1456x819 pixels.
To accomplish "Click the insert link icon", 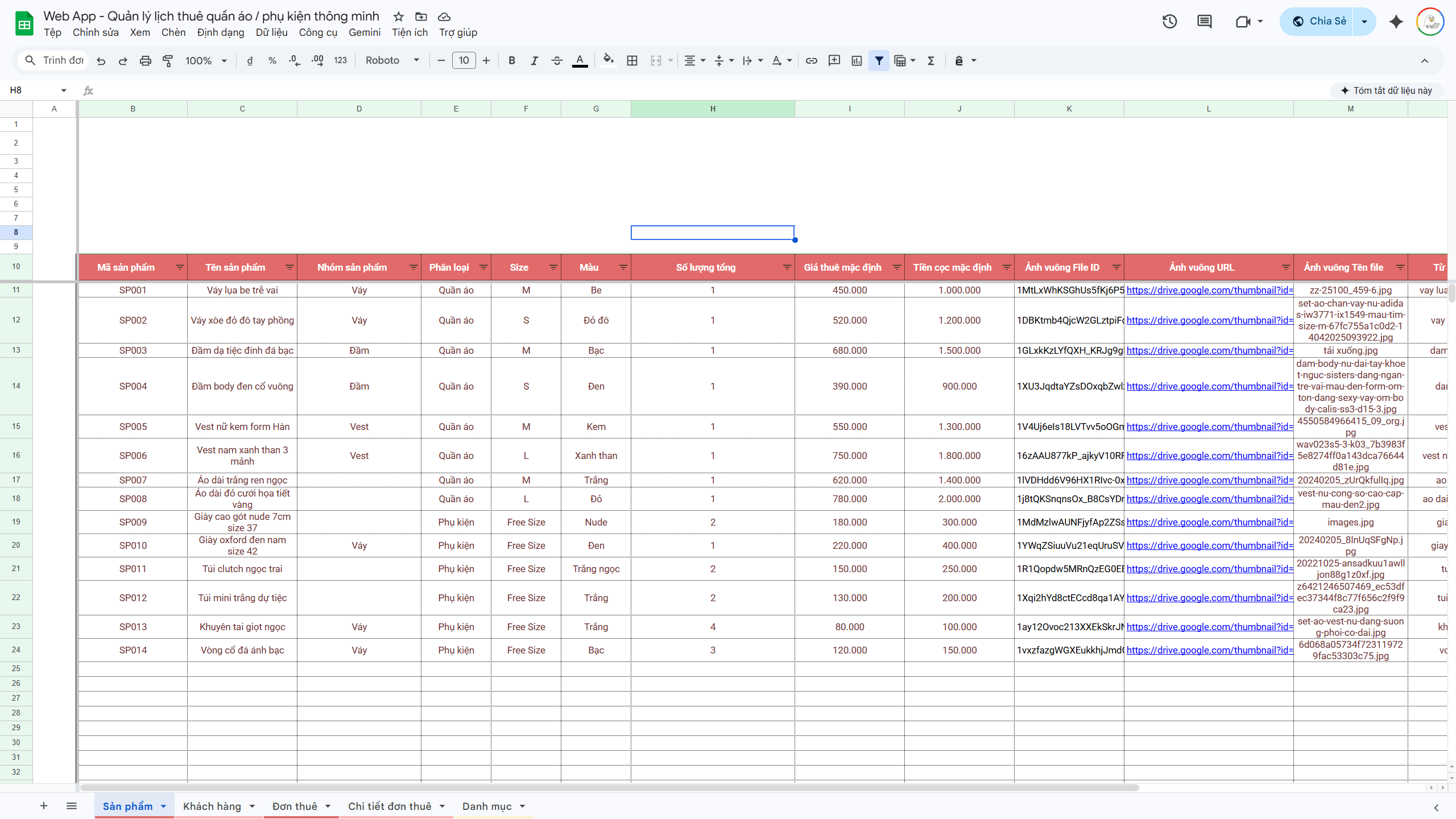I will point(812,61).
